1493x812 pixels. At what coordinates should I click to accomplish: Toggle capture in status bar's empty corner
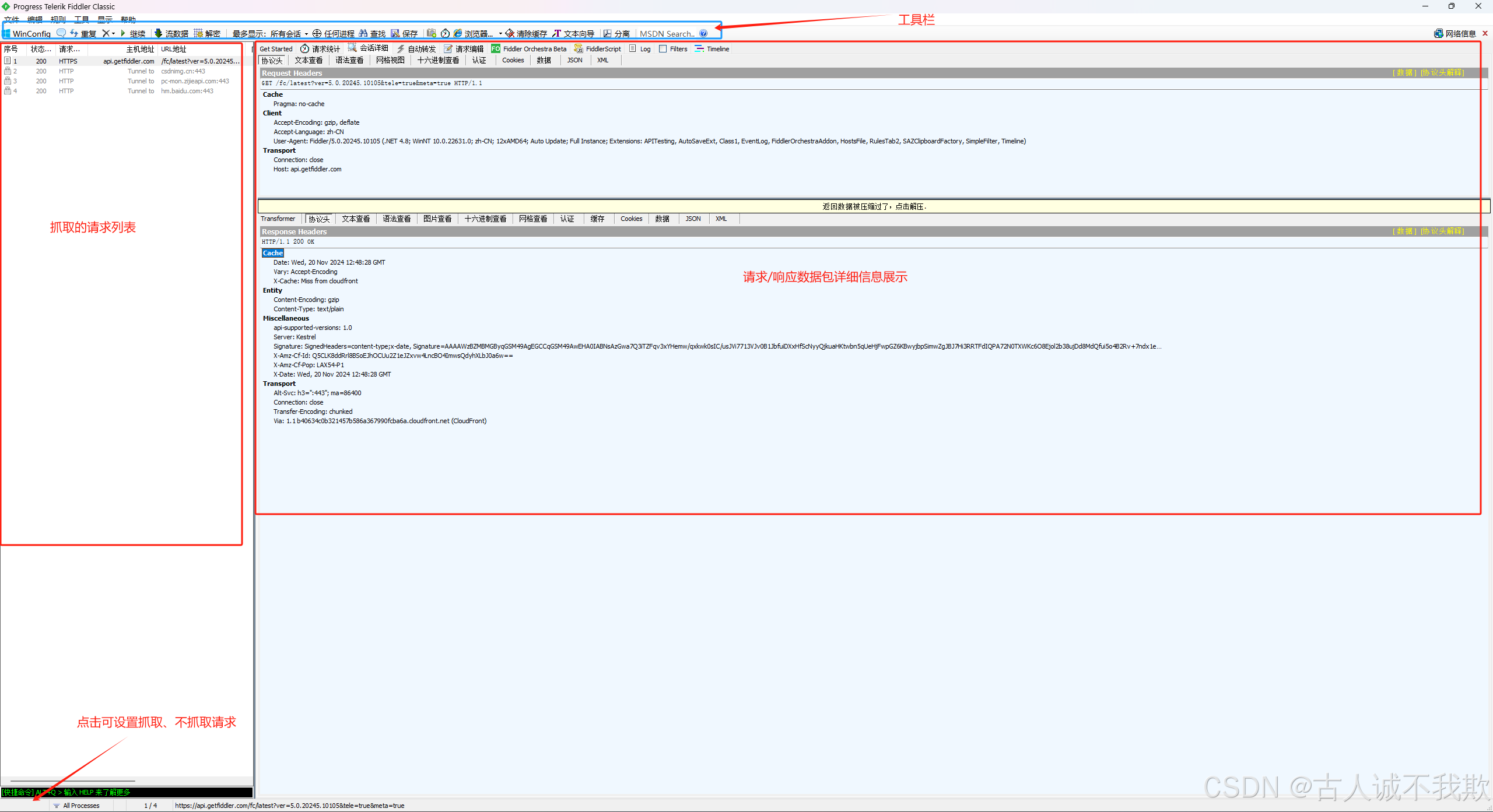23,806
